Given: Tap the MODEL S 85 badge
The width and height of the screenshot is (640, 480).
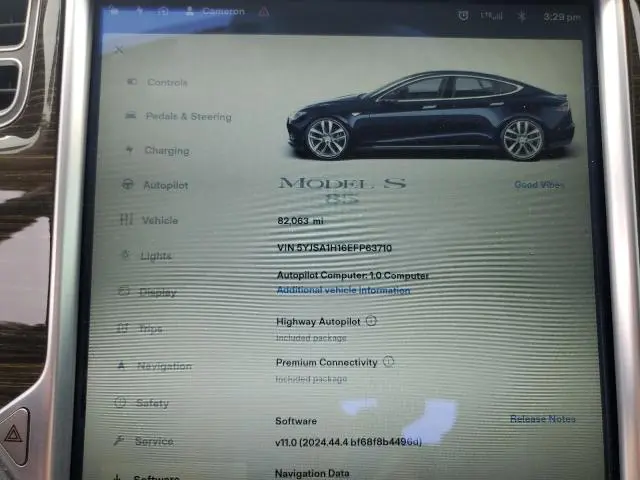Looking at the screenshot, I should tap(342, 190).
